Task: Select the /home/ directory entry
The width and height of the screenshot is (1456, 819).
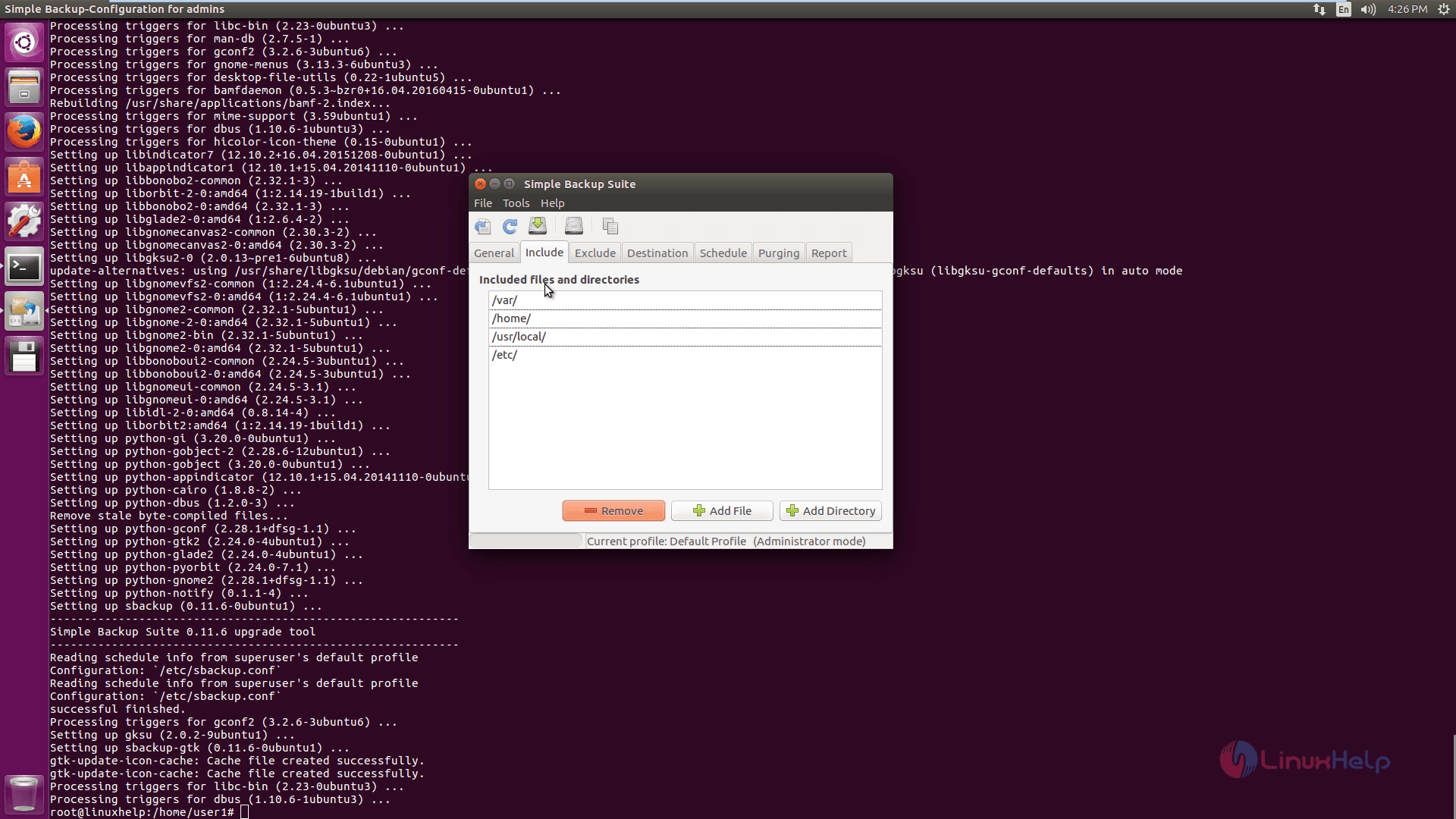Action: click(x=684, y=317)
